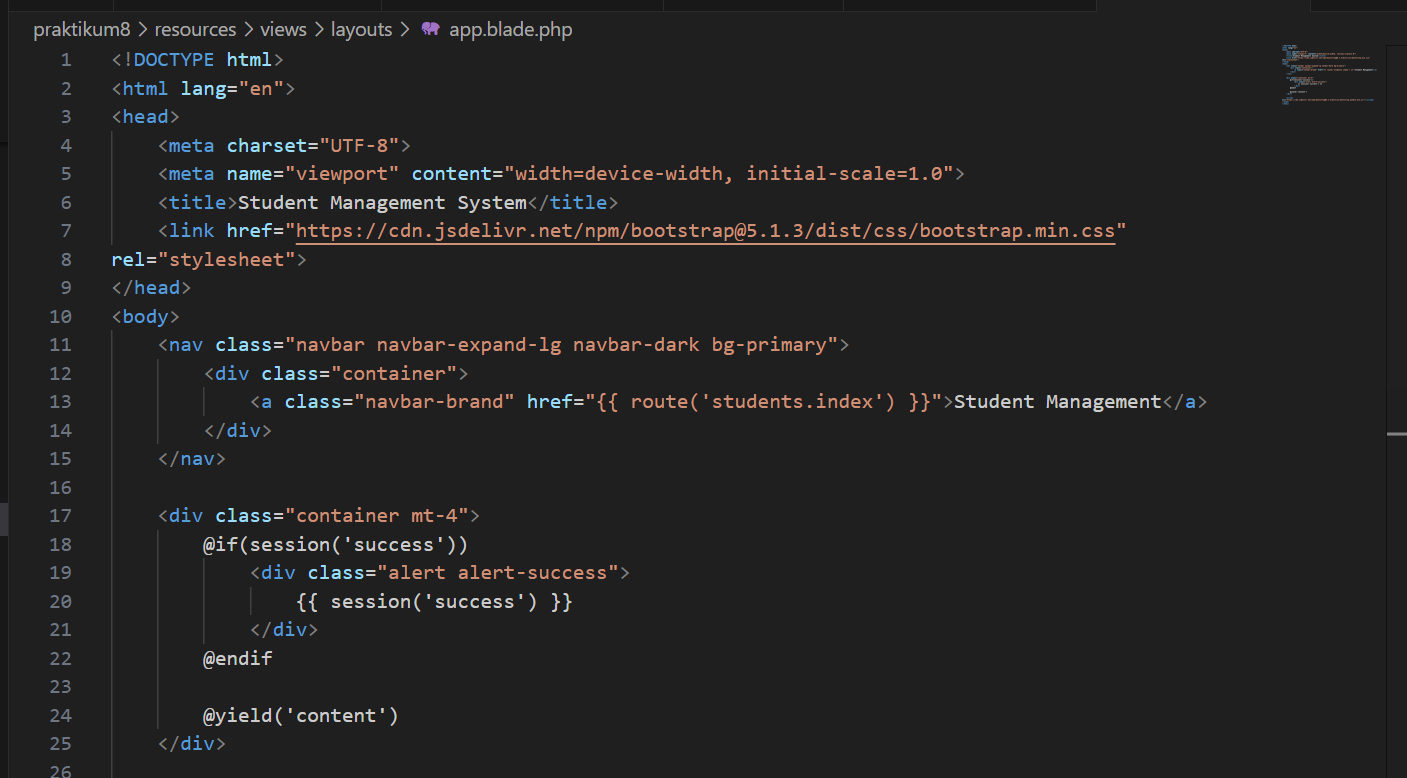Click the "width=device-width, initial-scale=1.0" content string
This screenshot has height=778, width=1407.
(x=728, y=174)
